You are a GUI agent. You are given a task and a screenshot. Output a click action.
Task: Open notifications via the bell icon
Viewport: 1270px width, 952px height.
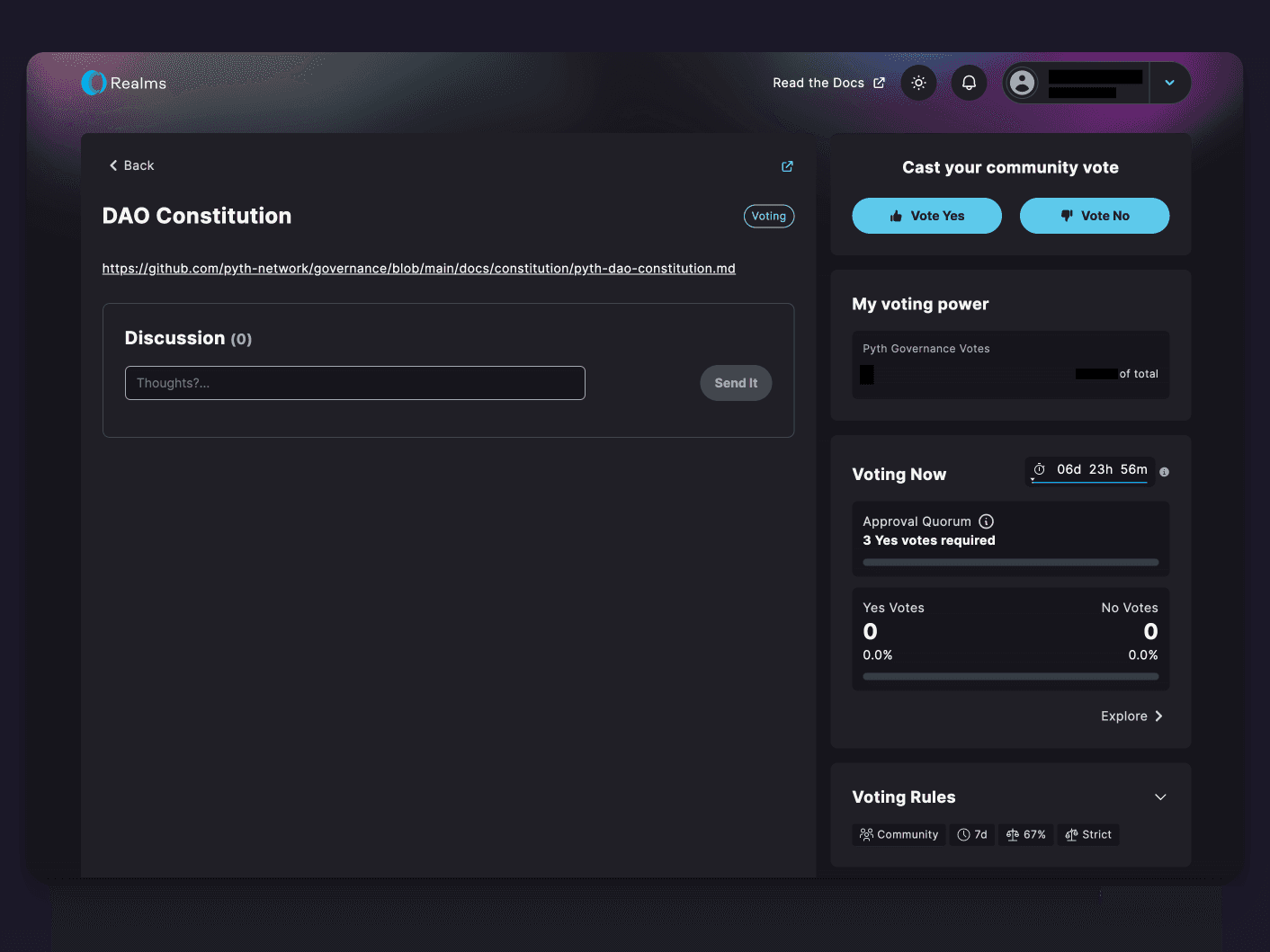click(969, 82)
